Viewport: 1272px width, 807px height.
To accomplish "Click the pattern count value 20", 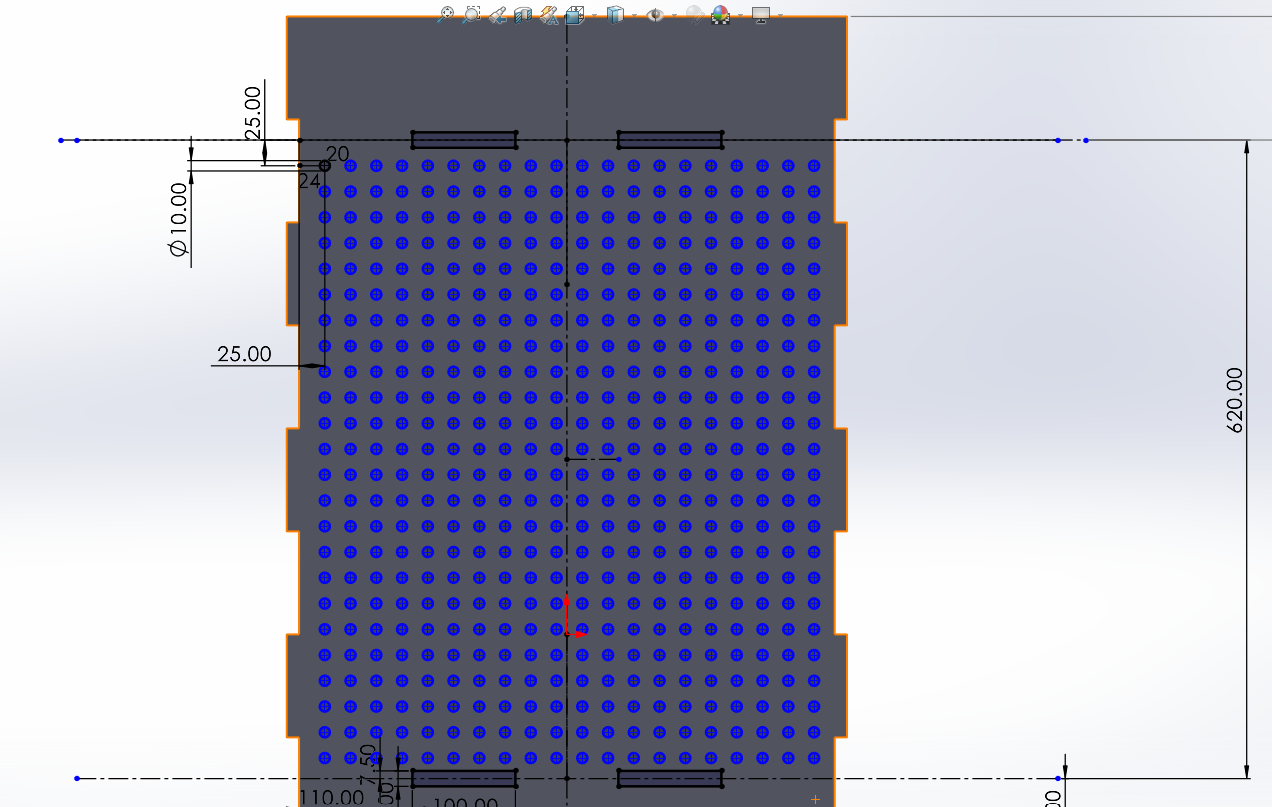I will (338, 154).
